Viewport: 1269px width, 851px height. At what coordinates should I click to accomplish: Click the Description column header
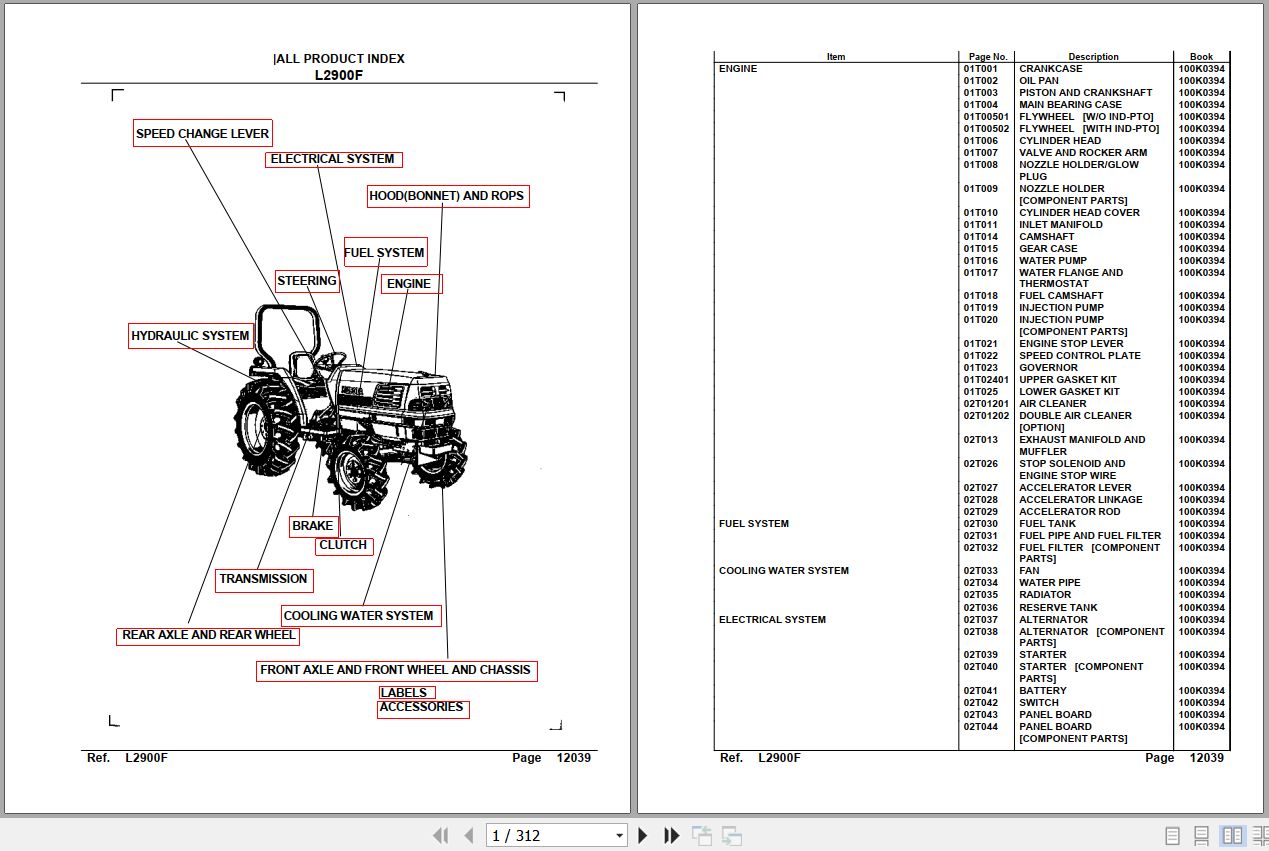(x=1093, y=57)
